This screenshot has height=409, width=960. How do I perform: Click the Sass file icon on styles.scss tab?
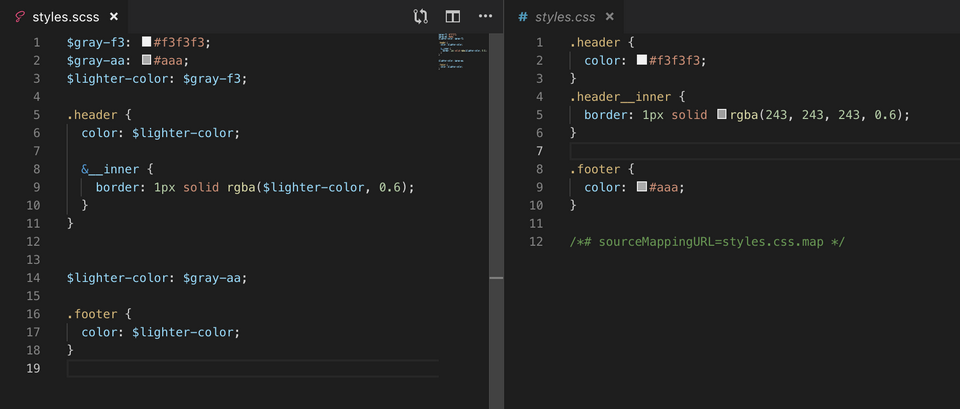pyautogui.click(x=19, y=17)
